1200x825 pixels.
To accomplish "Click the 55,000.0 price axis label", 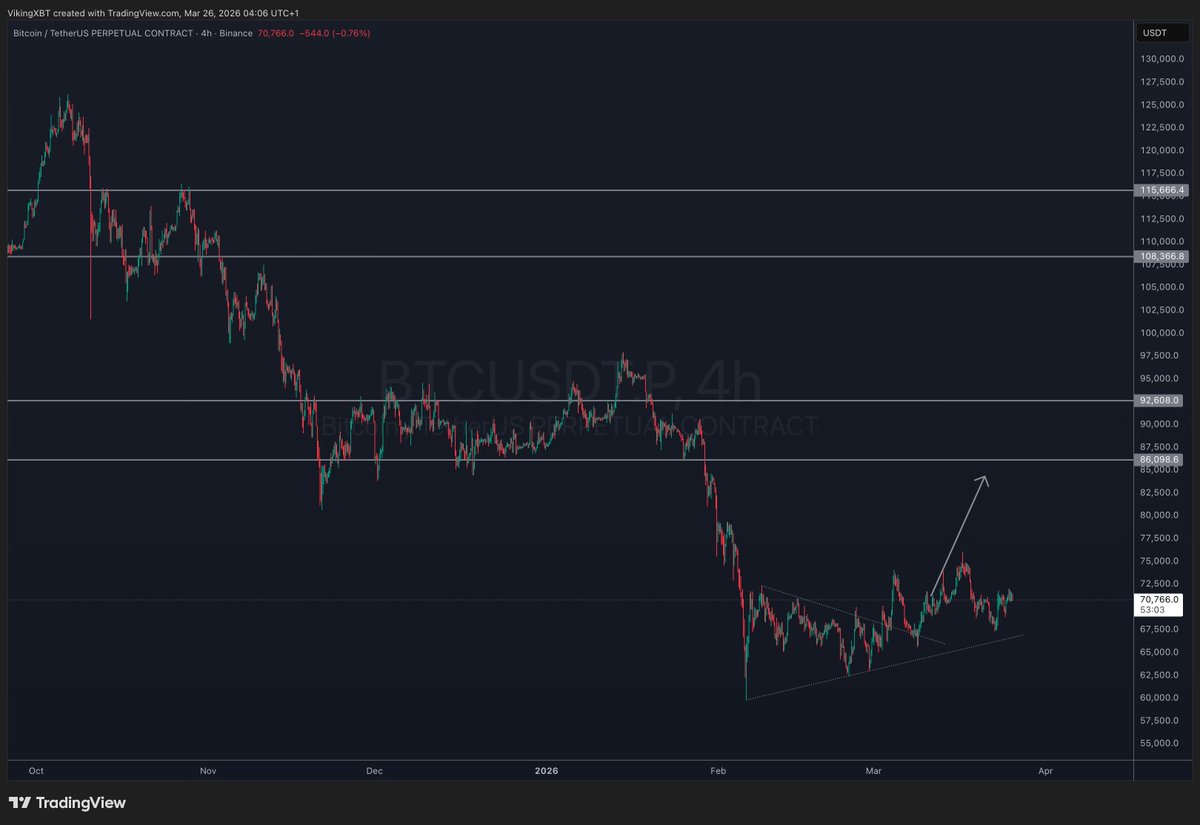I will click(x=1160, y=744).
